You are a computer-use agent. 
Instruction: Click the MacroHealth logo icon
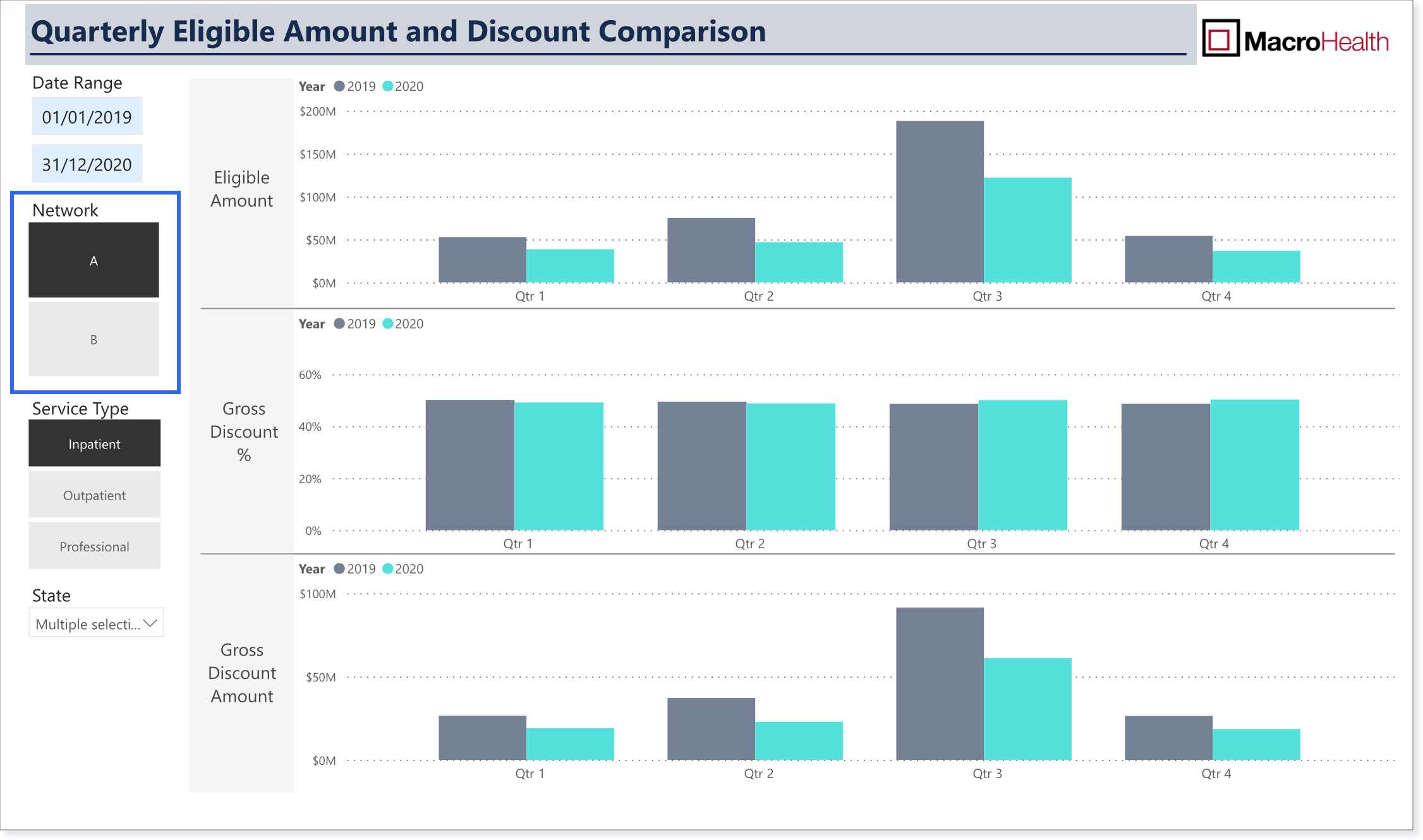click(x=1220, y=39)
